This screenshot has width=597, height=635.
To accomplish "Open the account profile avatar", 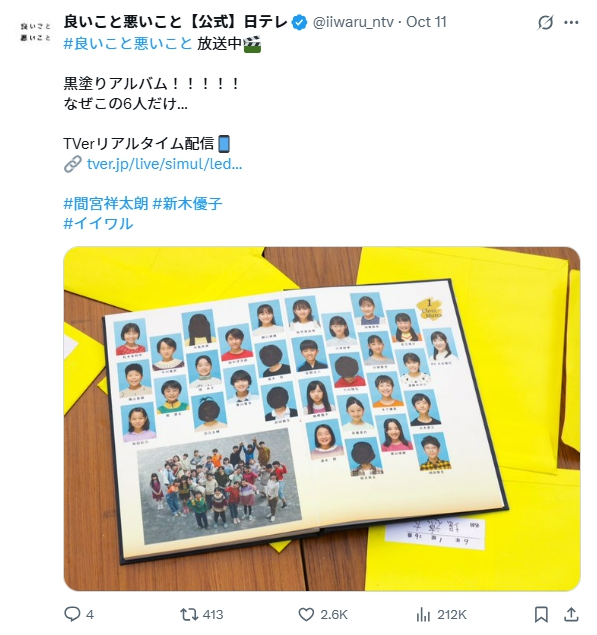I will click(36, 32).
